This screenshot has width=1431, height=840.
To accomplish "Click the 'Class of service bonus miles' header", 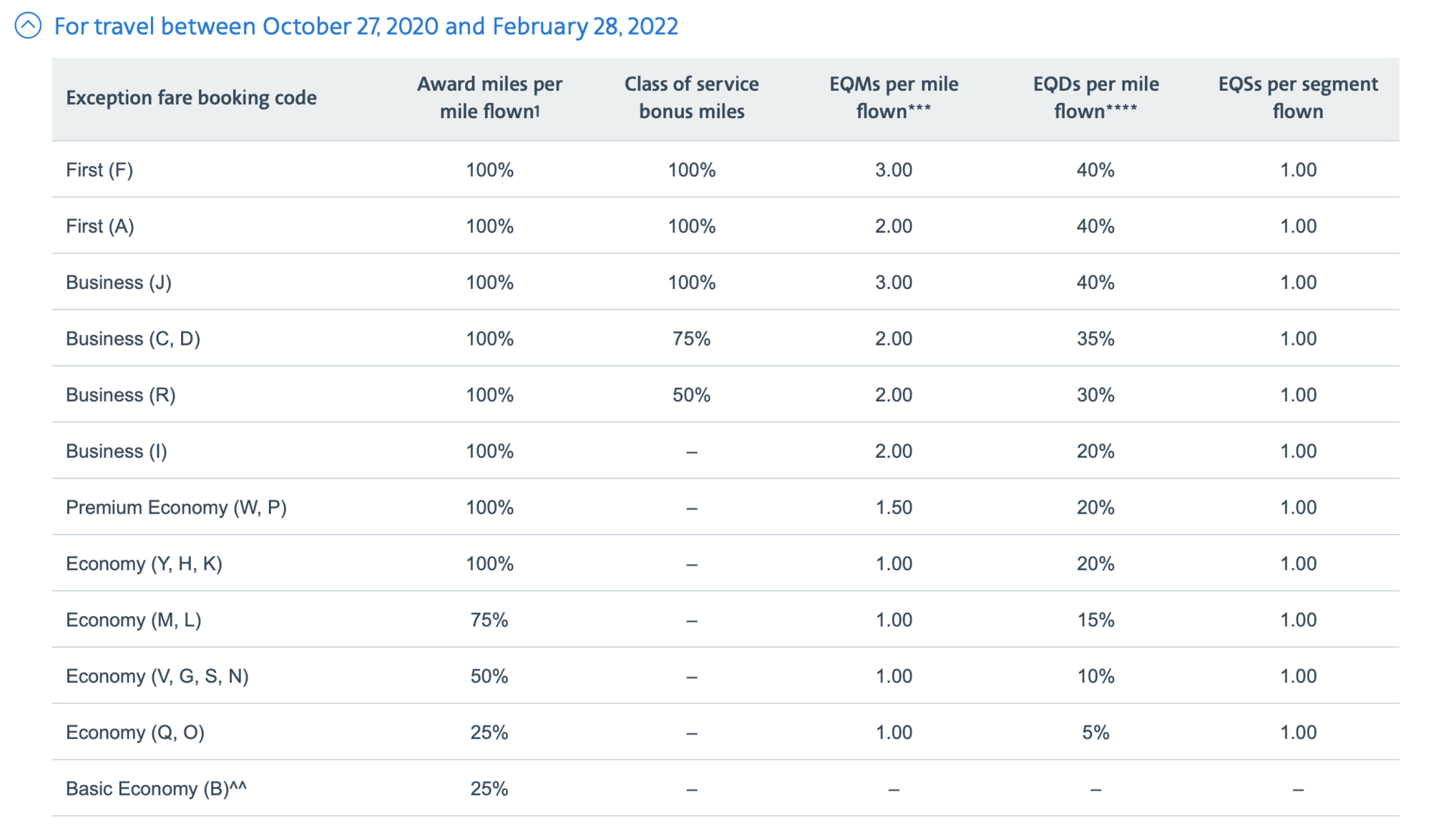I will pos(691,98).
